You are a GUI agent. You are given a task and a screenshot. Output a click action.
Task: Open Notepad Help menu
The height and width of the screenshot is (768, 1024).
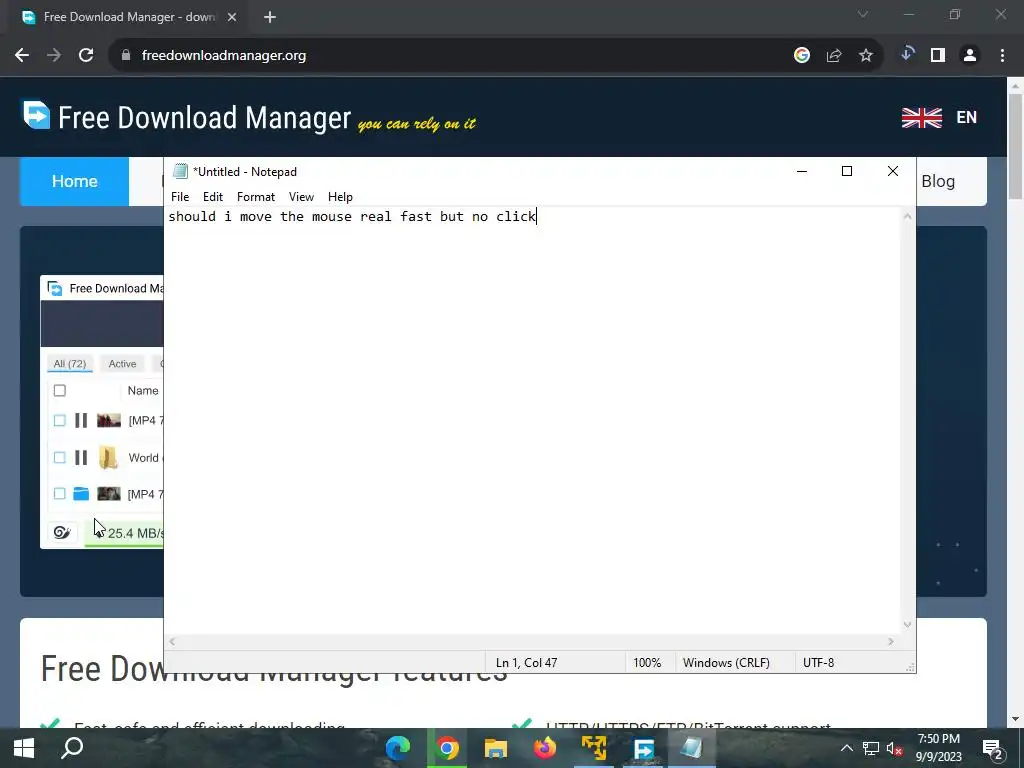(x=340, y=197)
